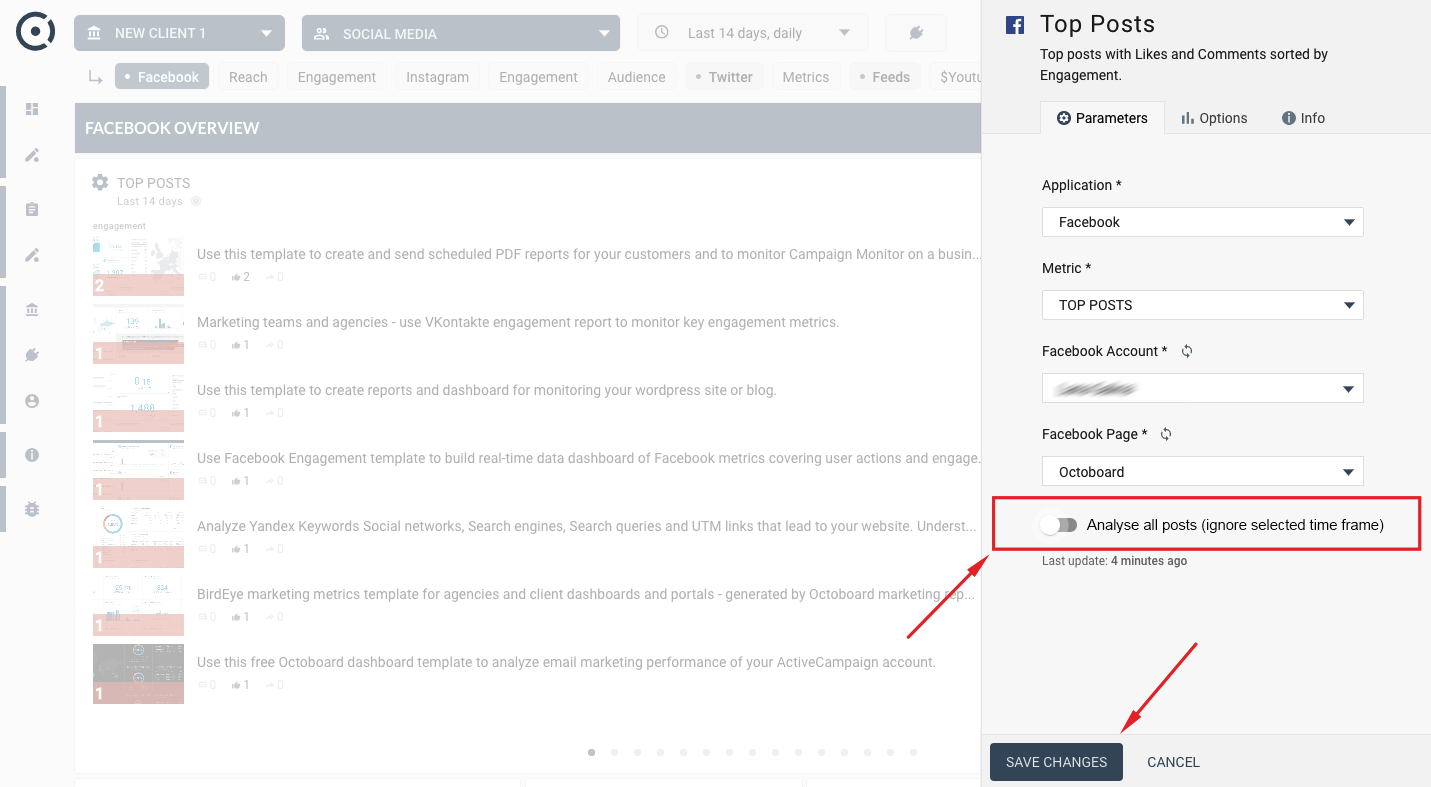Click the gear icon beside TOP POSTS widget
Screen dimensions: 1431x787
[100, 183]
